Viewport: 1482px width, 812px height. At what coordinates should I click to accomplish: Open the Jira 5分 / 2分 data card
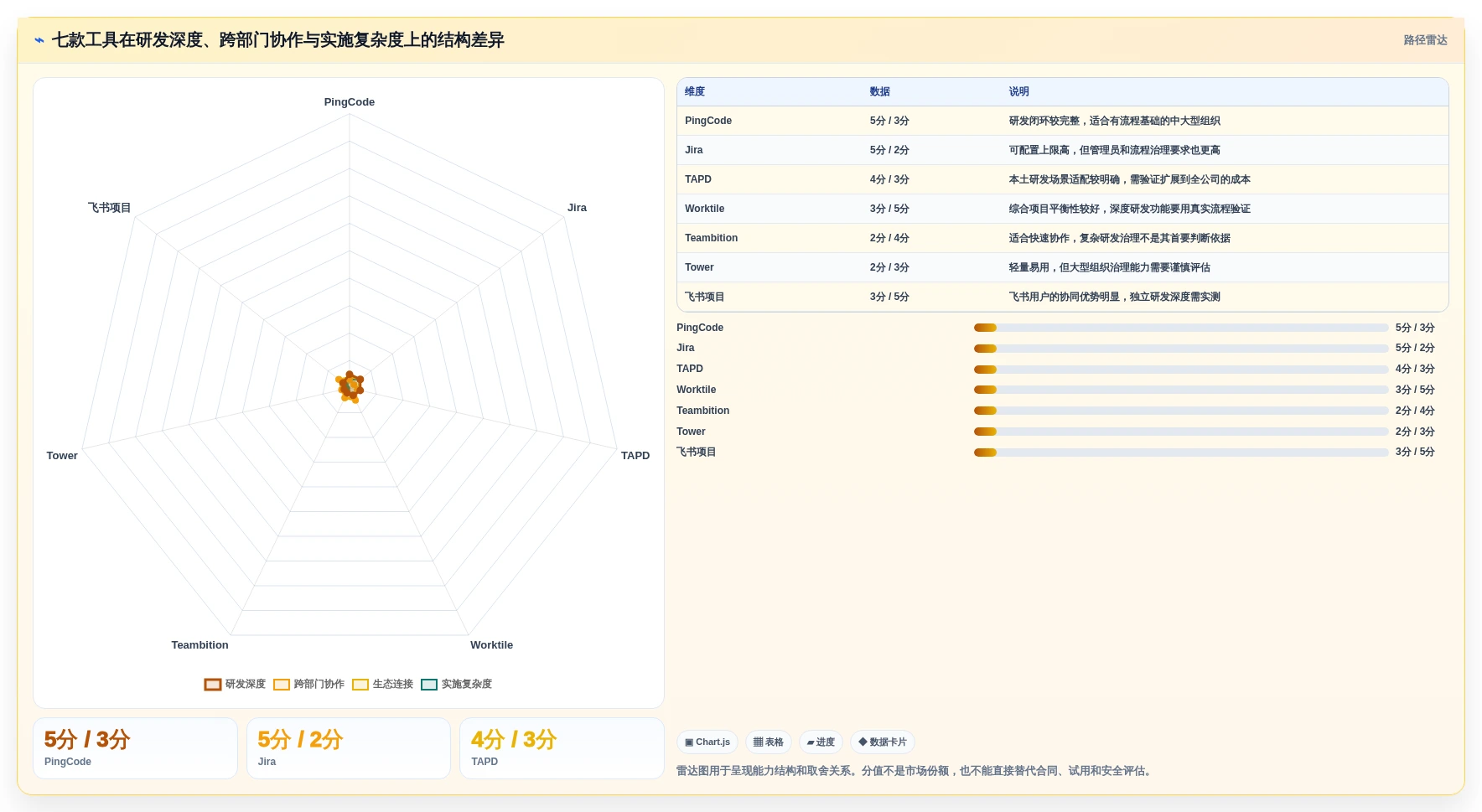(349, 748)
